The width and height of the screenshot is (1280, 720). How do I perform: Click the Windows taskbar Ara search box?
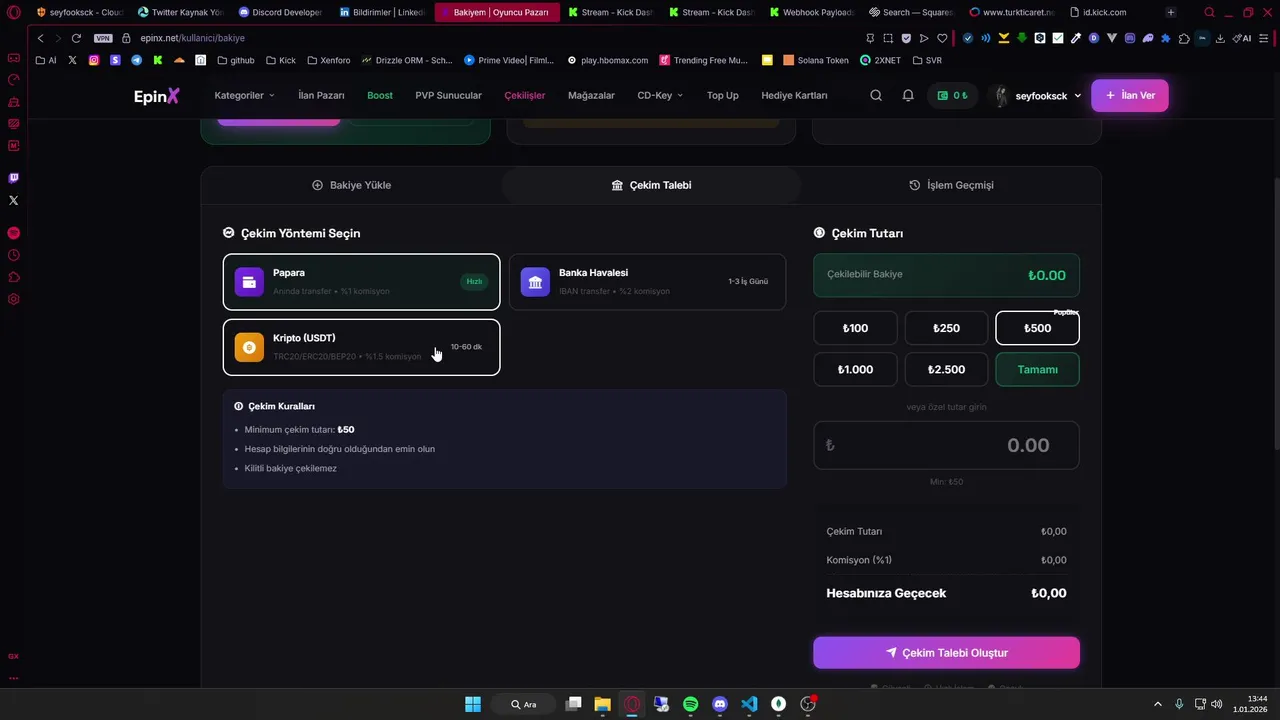click(x=522, y=704)
